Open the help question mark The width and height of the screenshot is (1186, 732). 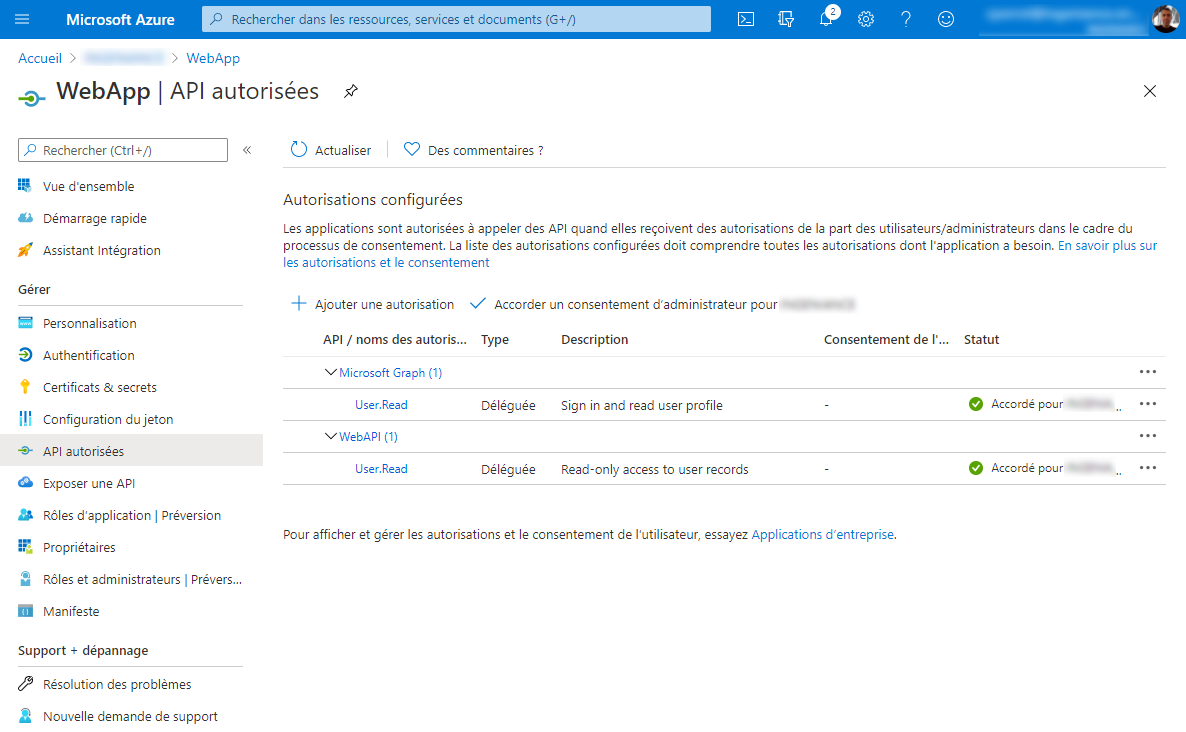pyautogui.click(x=905, y=20)
